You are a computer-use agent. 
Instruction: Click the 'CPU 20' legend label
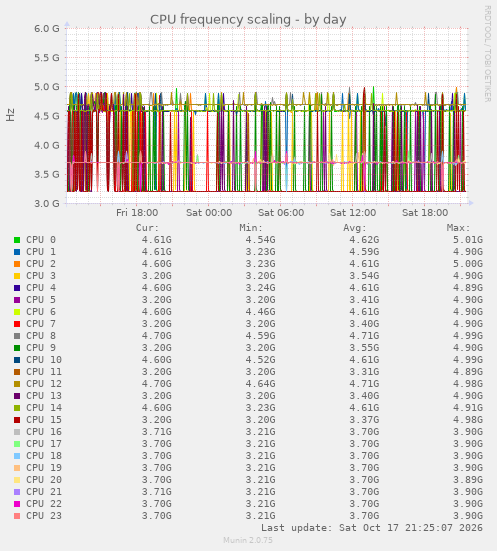[44, 480]
